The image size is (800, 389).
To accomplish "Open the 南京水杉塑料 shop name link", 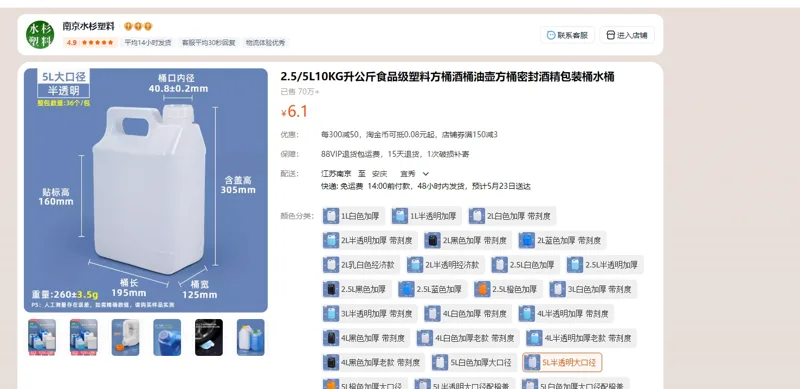I will click(x=89, y=27).
